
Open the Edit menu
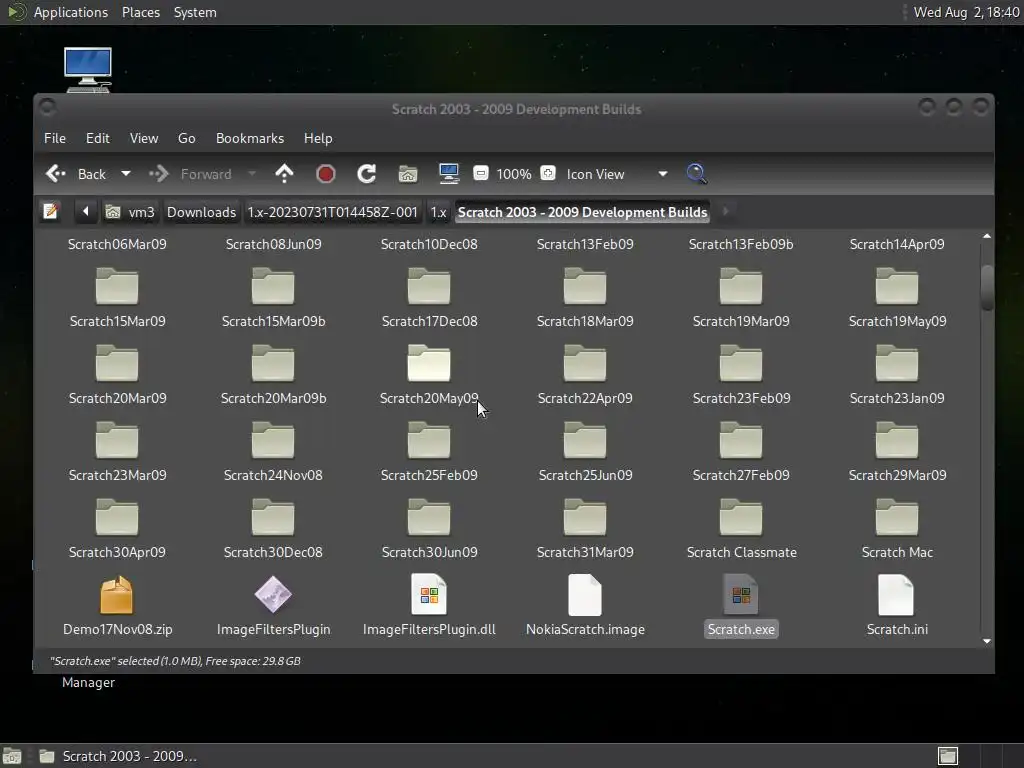click(x=97, y=138)
